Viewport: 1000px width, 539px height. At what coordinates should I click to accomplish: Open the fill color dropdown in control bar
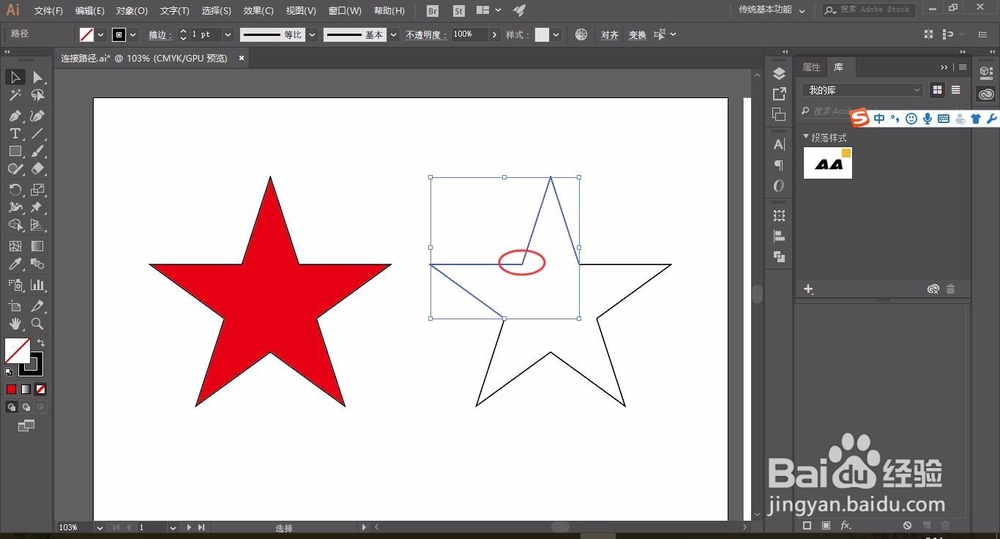coord(101,34)
